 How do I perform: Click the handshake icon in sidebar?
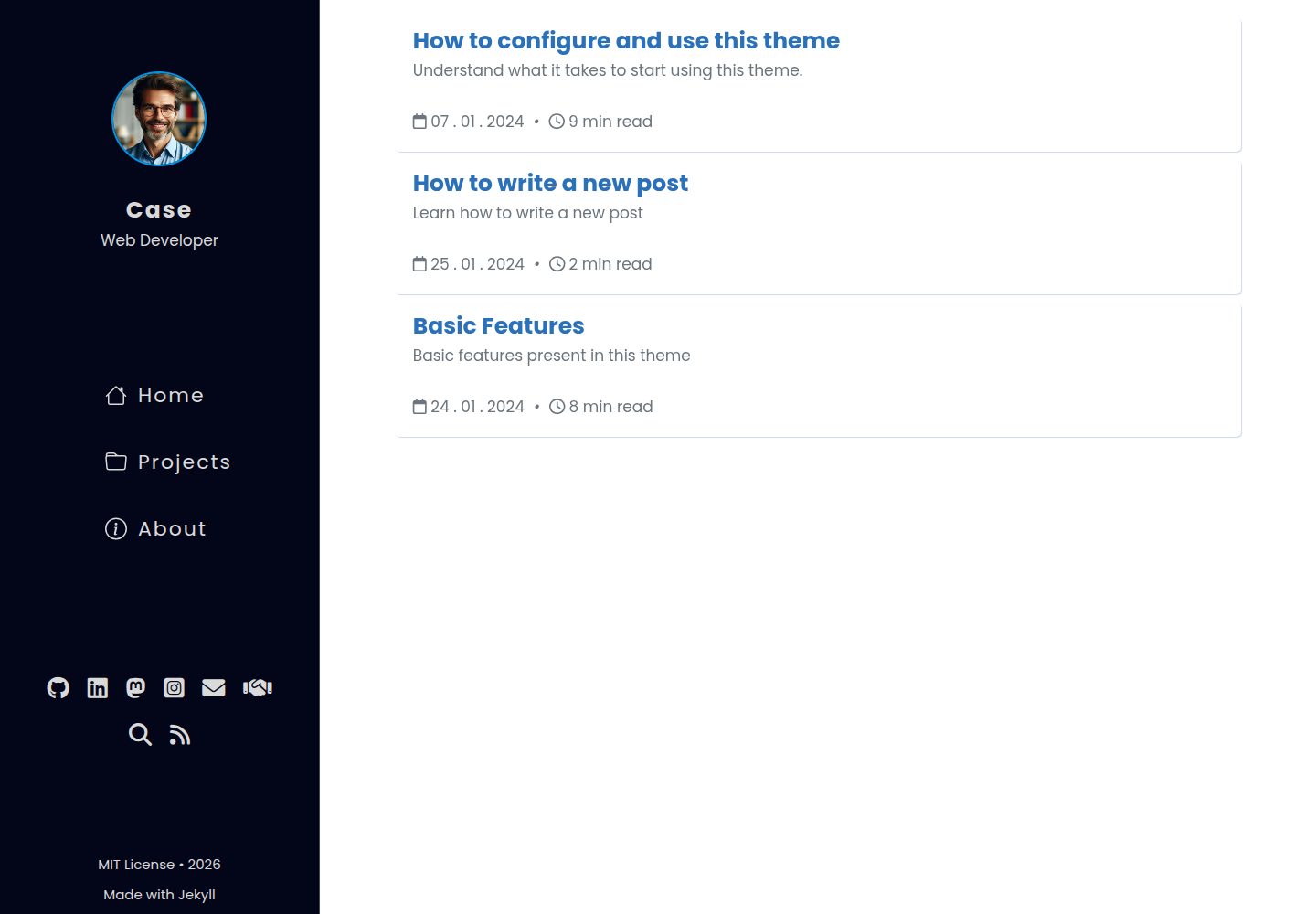click(x=258, y=687)
